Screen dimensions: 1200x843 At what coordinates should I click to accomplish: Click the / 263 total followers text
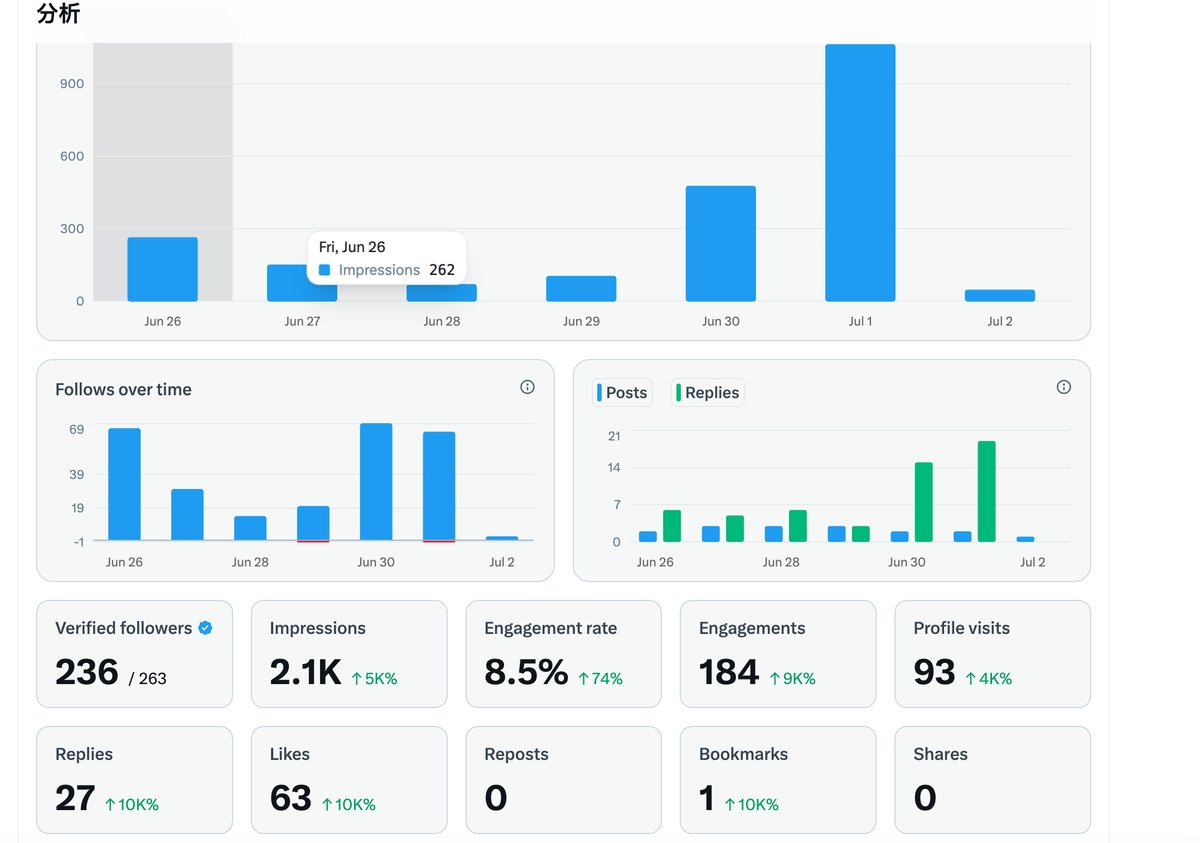coord(148,679)
